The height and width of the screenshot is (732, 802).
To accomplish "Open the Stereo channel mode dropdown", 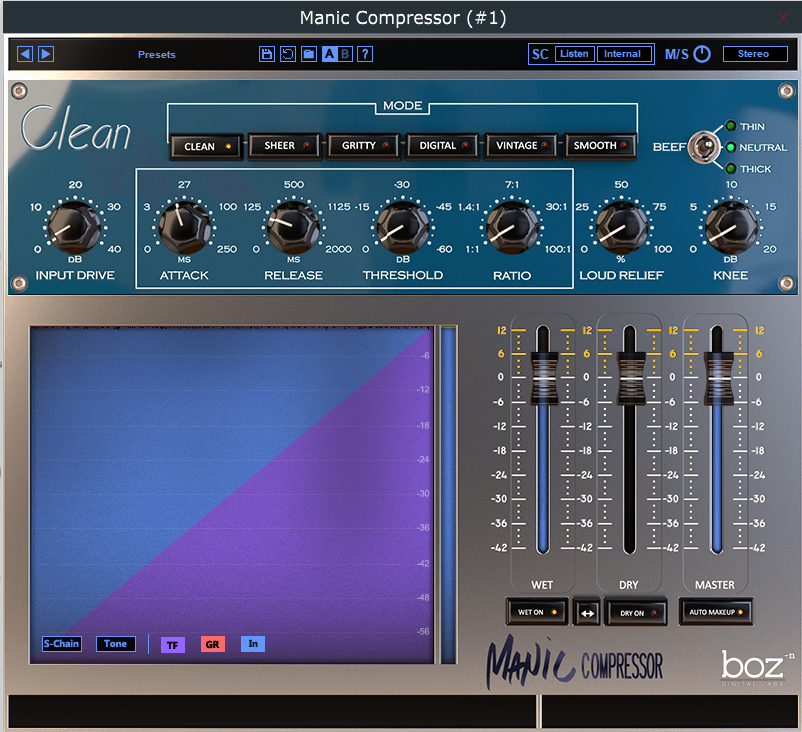I will pyautogui.click(x=754, y=54).
